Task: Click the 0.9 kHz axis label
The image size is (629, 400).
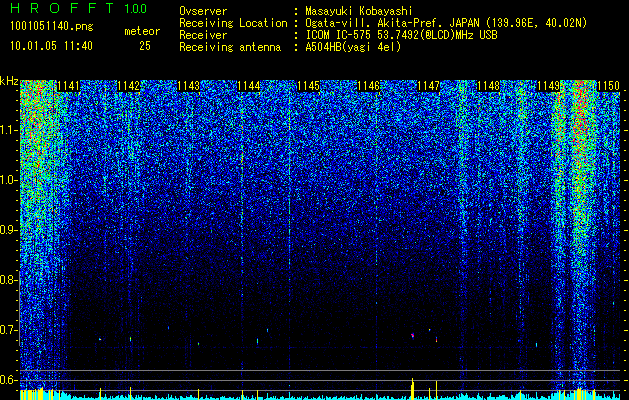Action: 8,230
